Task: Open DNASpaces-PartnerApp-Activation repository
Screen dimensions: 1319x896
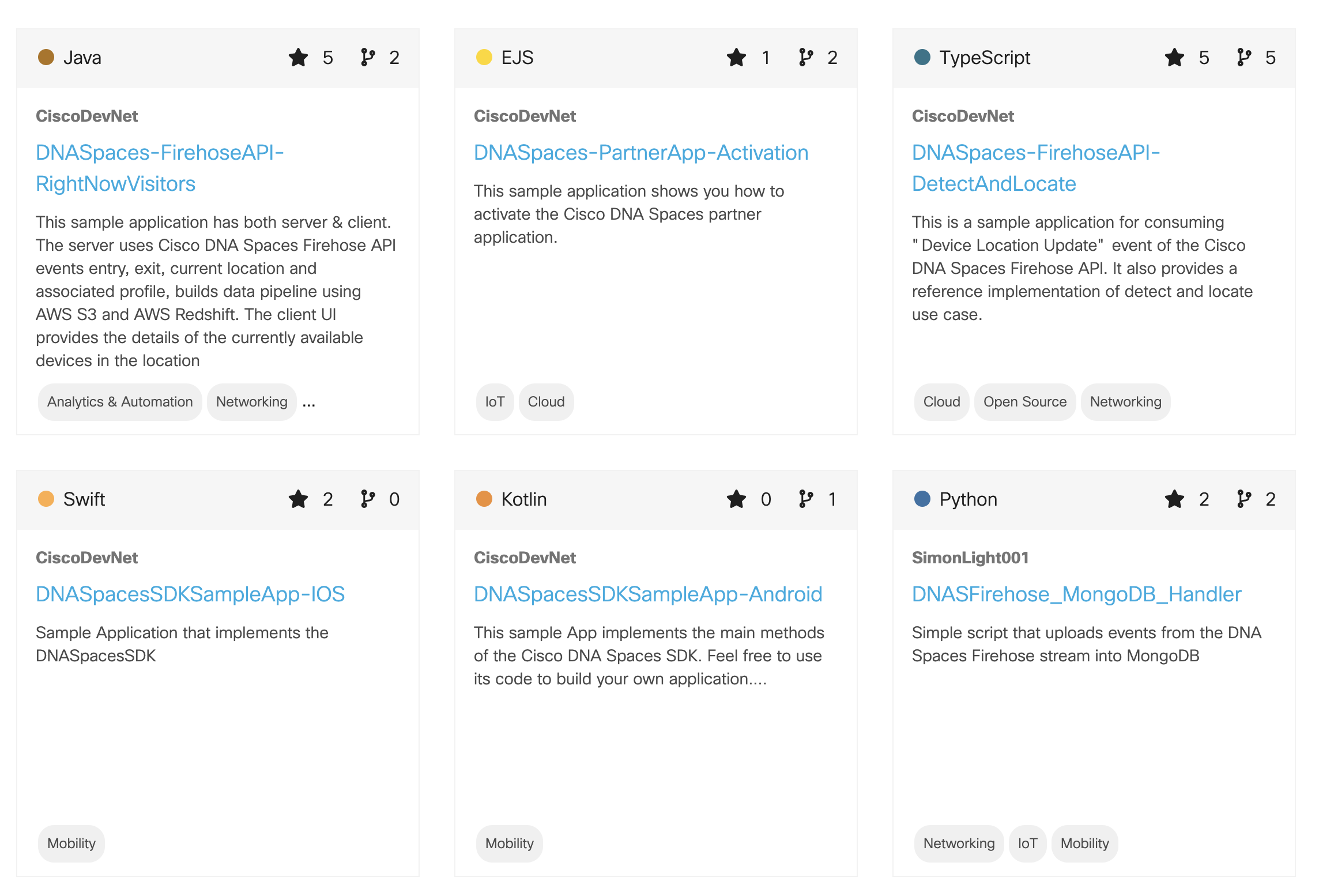Action: click(641, 153)
